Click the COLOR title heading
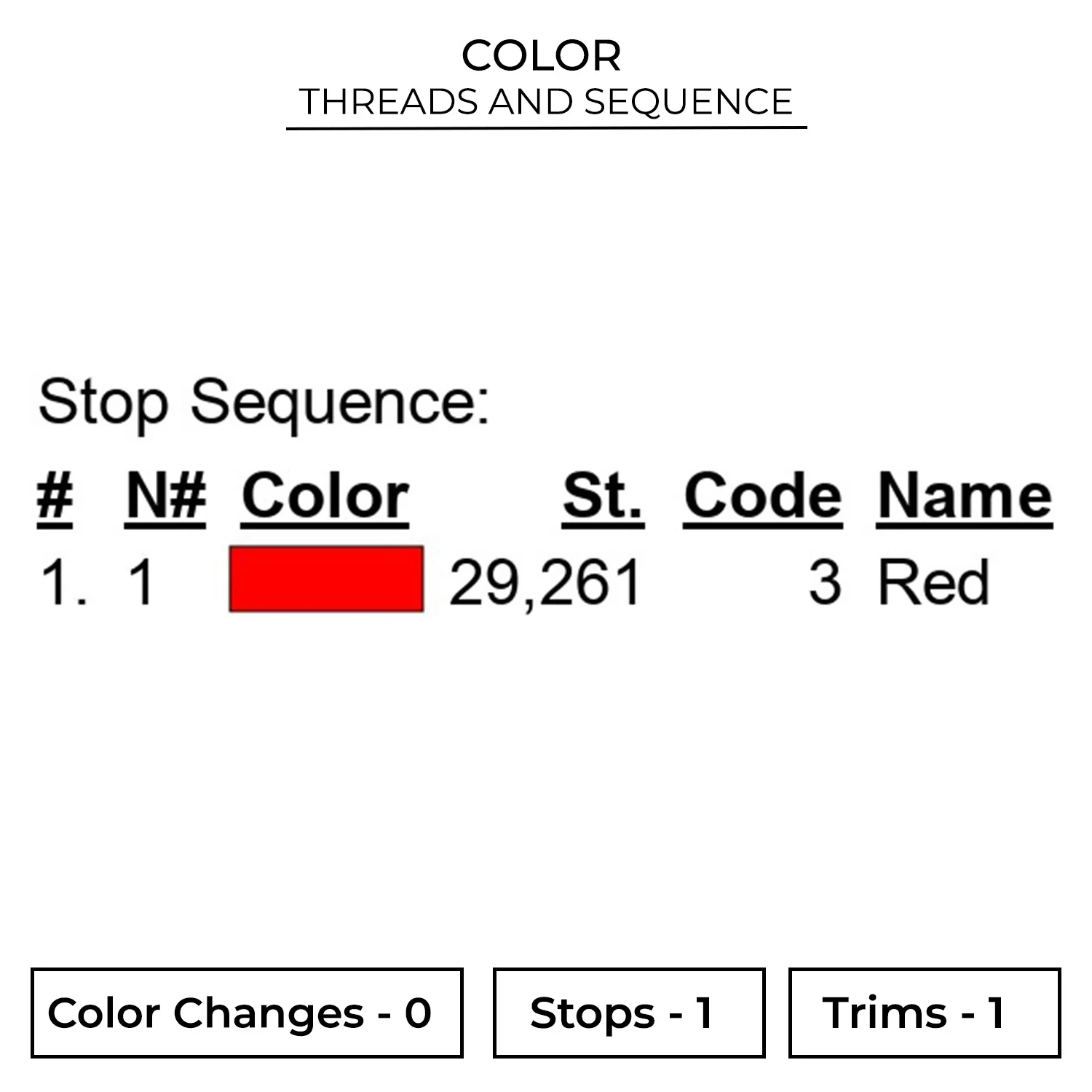The image size is (1092, 1092). tap(542, 55)
